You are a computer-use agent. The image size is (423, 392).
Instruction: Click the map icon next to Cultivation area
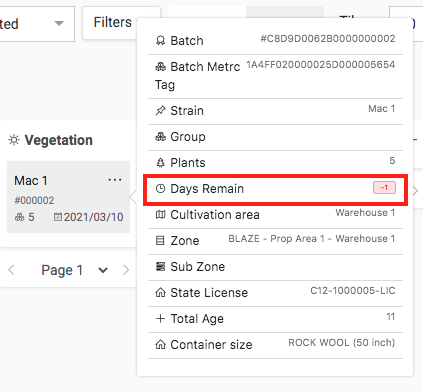[x=160, y=215]
